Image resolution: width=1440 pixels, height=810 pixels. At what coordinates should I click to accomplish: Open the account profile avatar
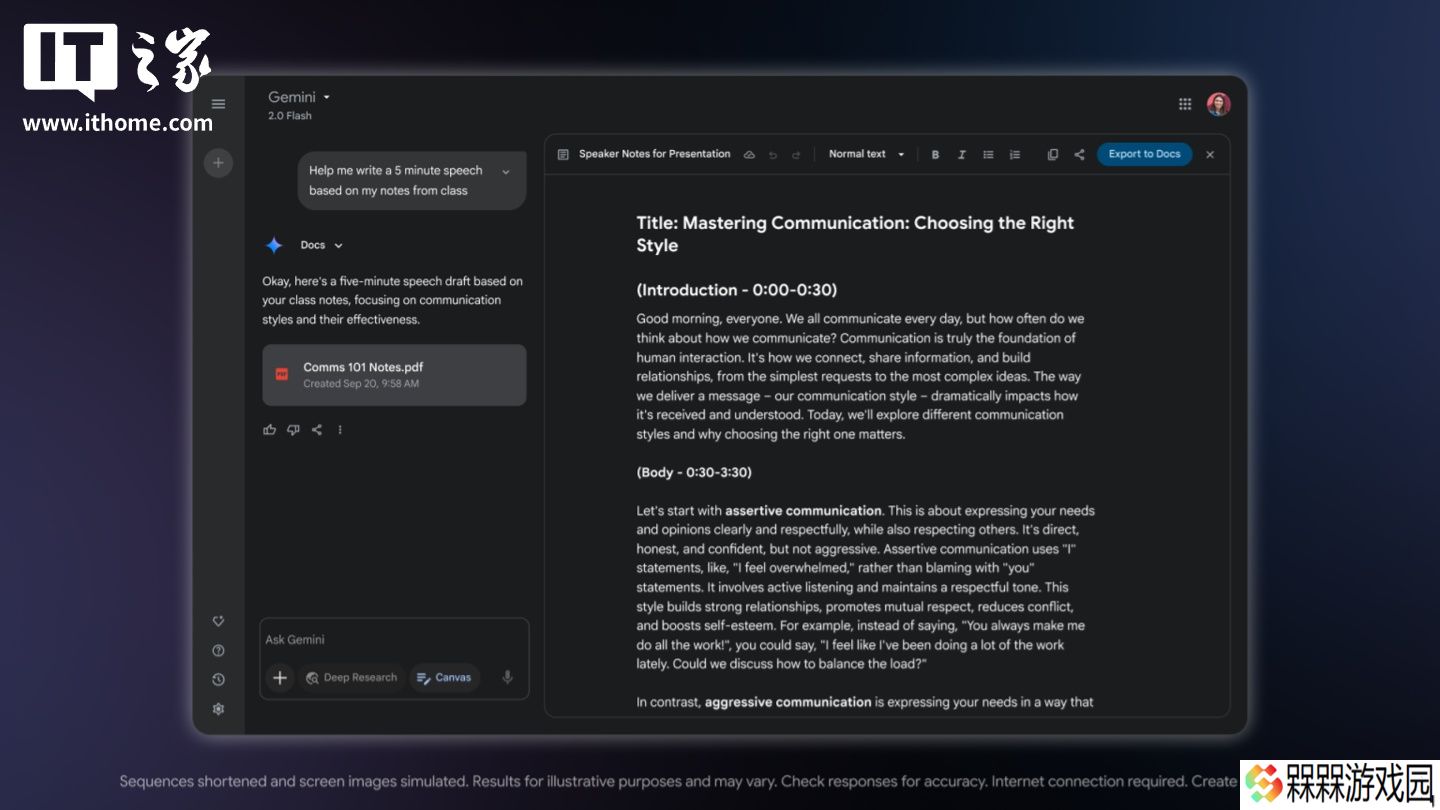click(1218, 104)
